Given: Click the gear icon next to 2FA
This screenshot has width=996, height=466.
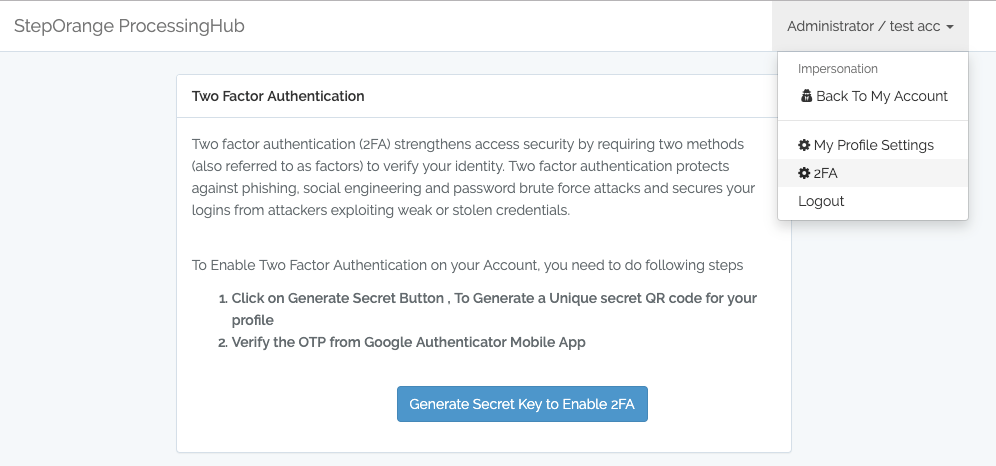Looking at the screenshot, I should [x=804, y=173].
